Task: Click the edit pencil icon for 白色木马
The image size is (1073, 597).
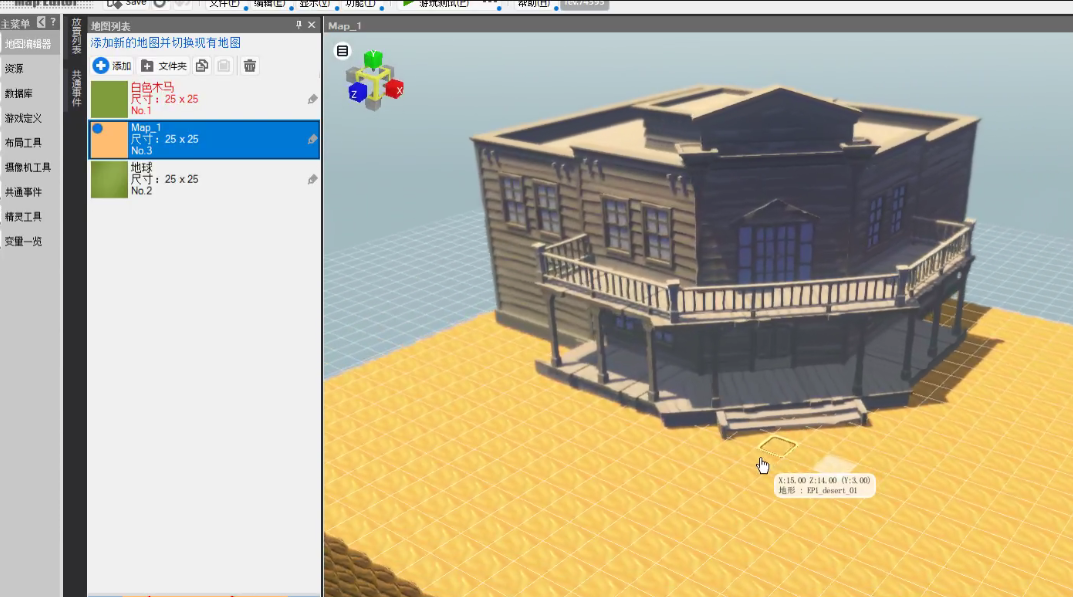Action: coord(313,99)
